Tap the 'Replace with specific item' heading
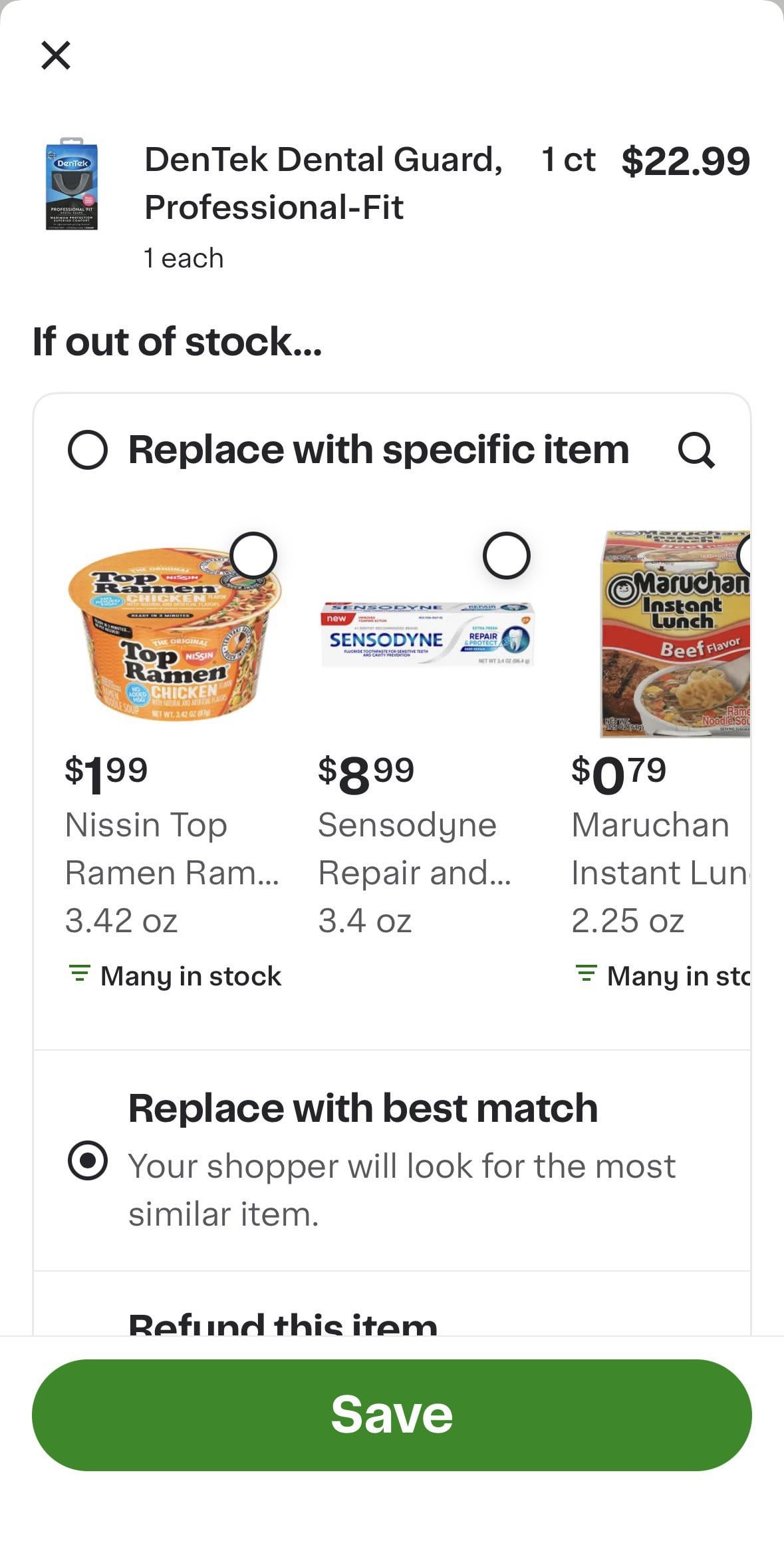The height and width of the screenshot is (1563, 784). pyautogui.click(x=378, y=450)
